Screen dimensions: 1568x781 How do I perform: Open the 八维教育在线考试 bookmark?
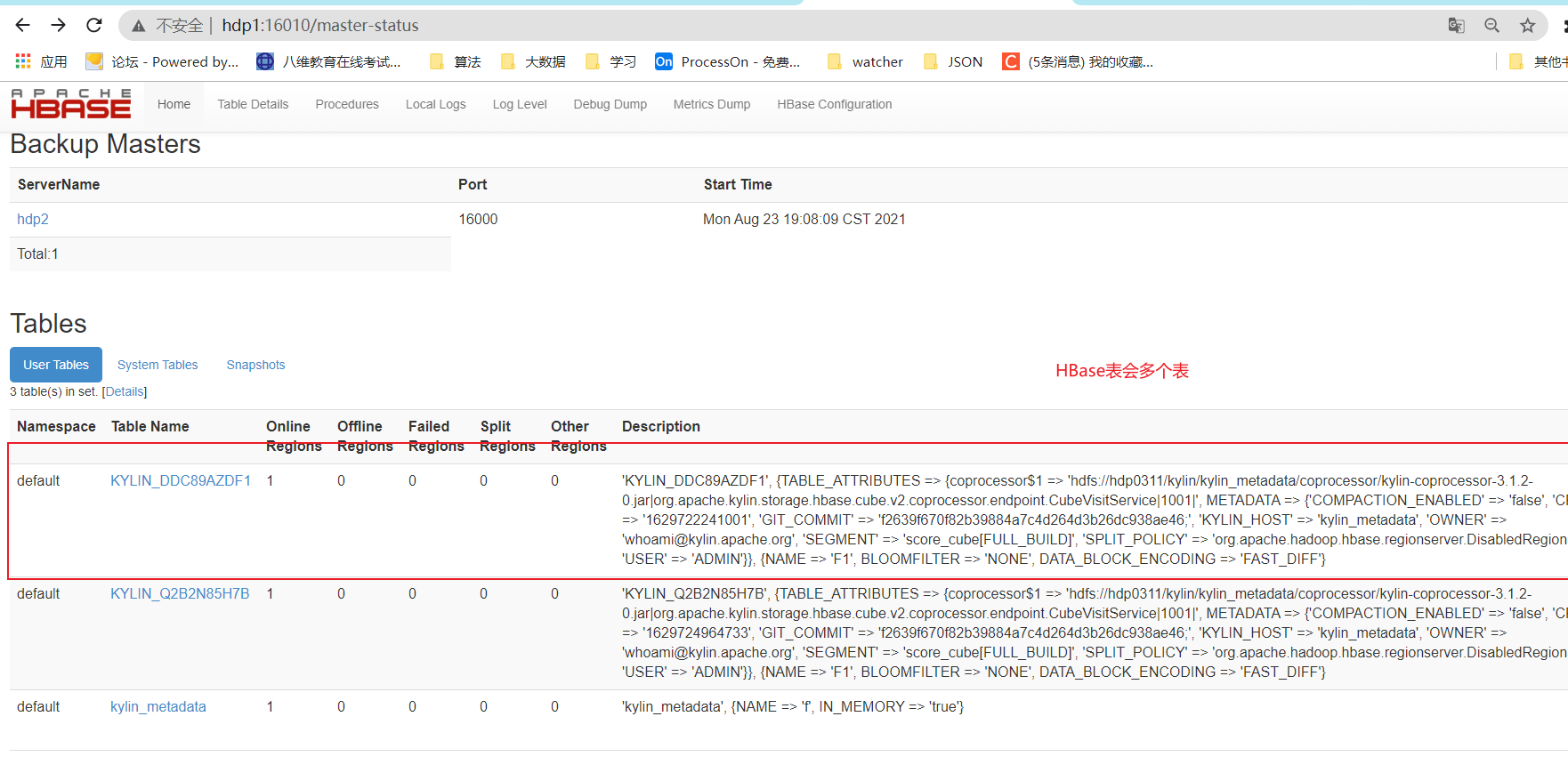328,61
